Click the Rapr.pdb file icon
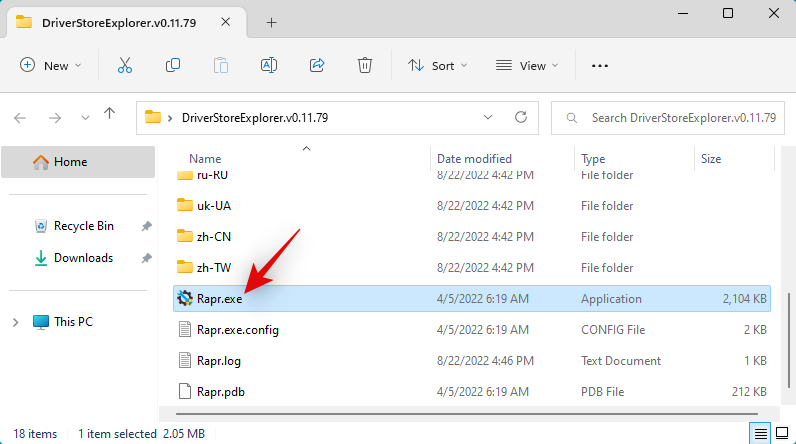Screen dimensions: 796x444 pos(185,391)
